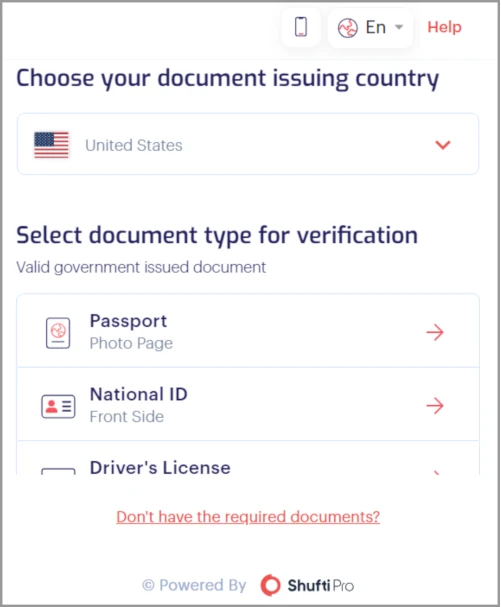Click Don't have the required documents link

248,517
